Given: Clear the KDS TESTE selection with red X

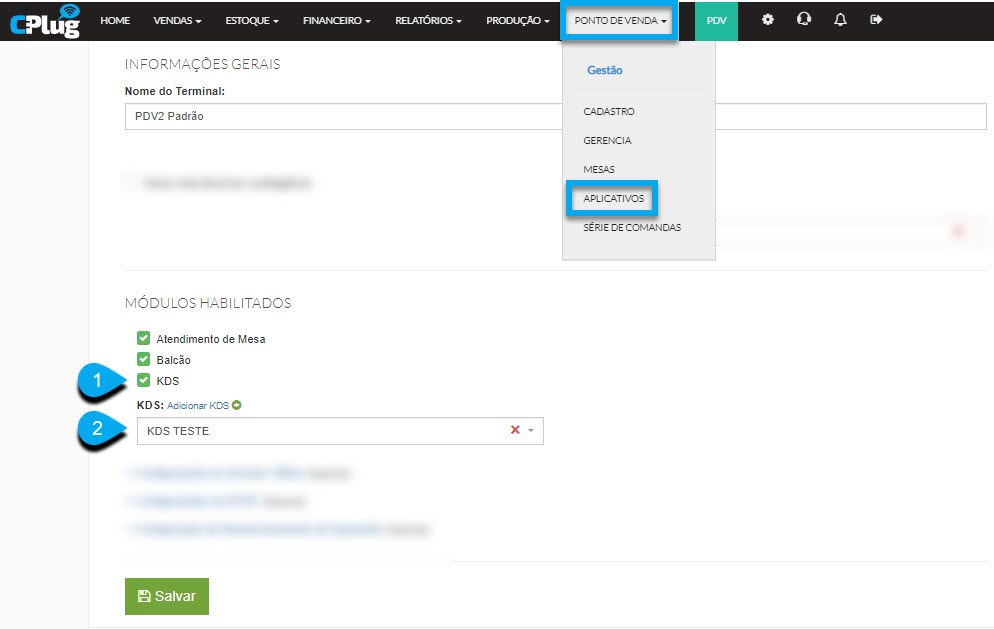Looking at the screenshot, I should (x=515, y=430).
